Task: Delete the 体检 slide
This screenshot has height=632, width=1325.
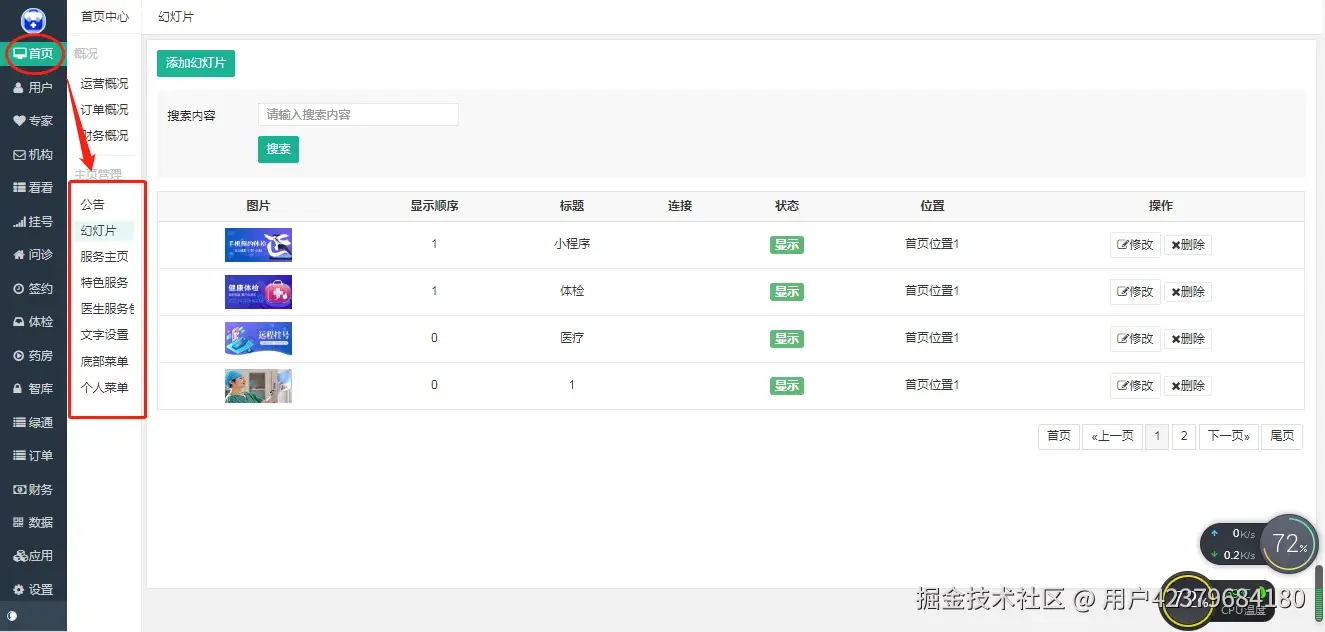Action: pyautogui.click(x=1188, y=292)
